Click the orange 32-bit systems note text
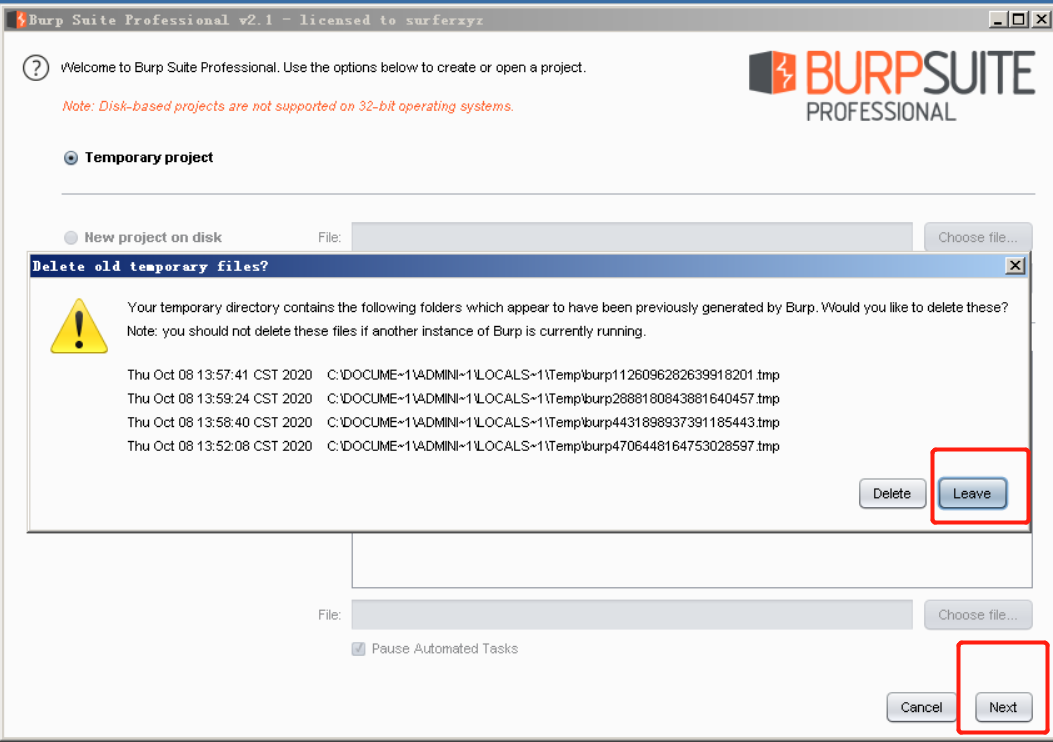The height and width of the screenshot is (742, 1053). (x=288, y=106)
